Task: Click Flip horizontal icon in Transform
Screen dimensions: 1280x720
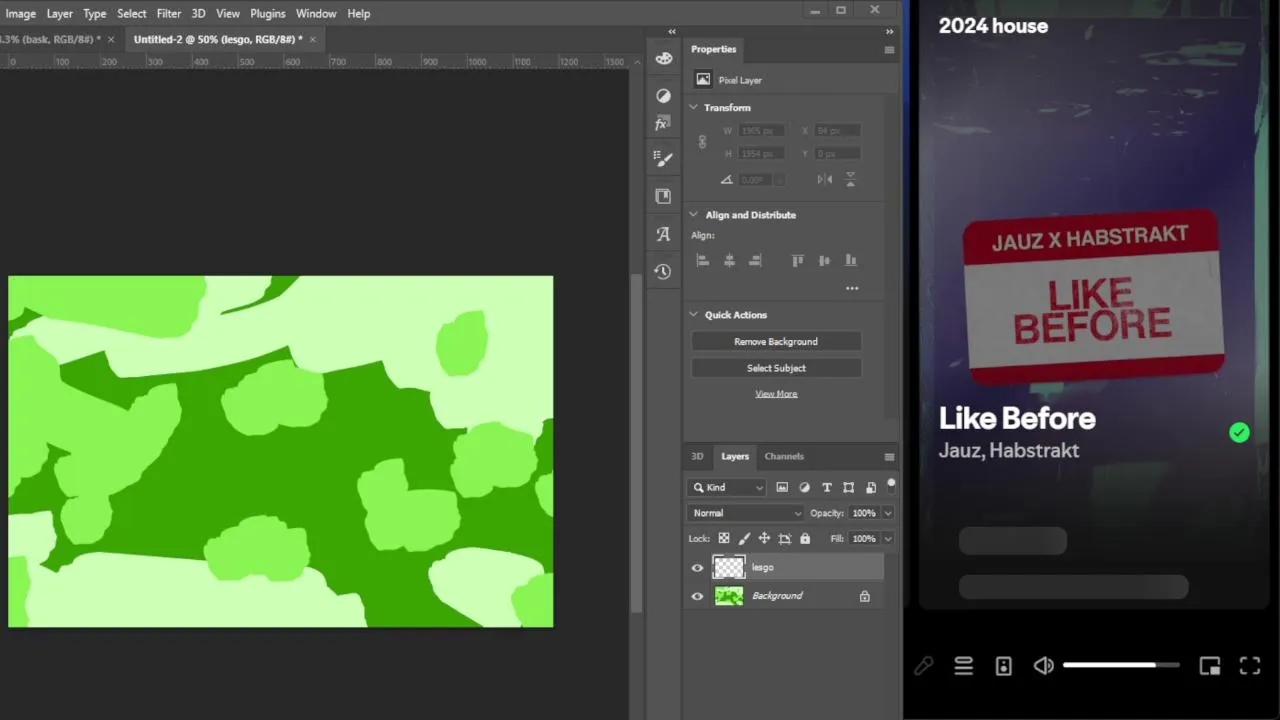Action: tap(825, 179)
